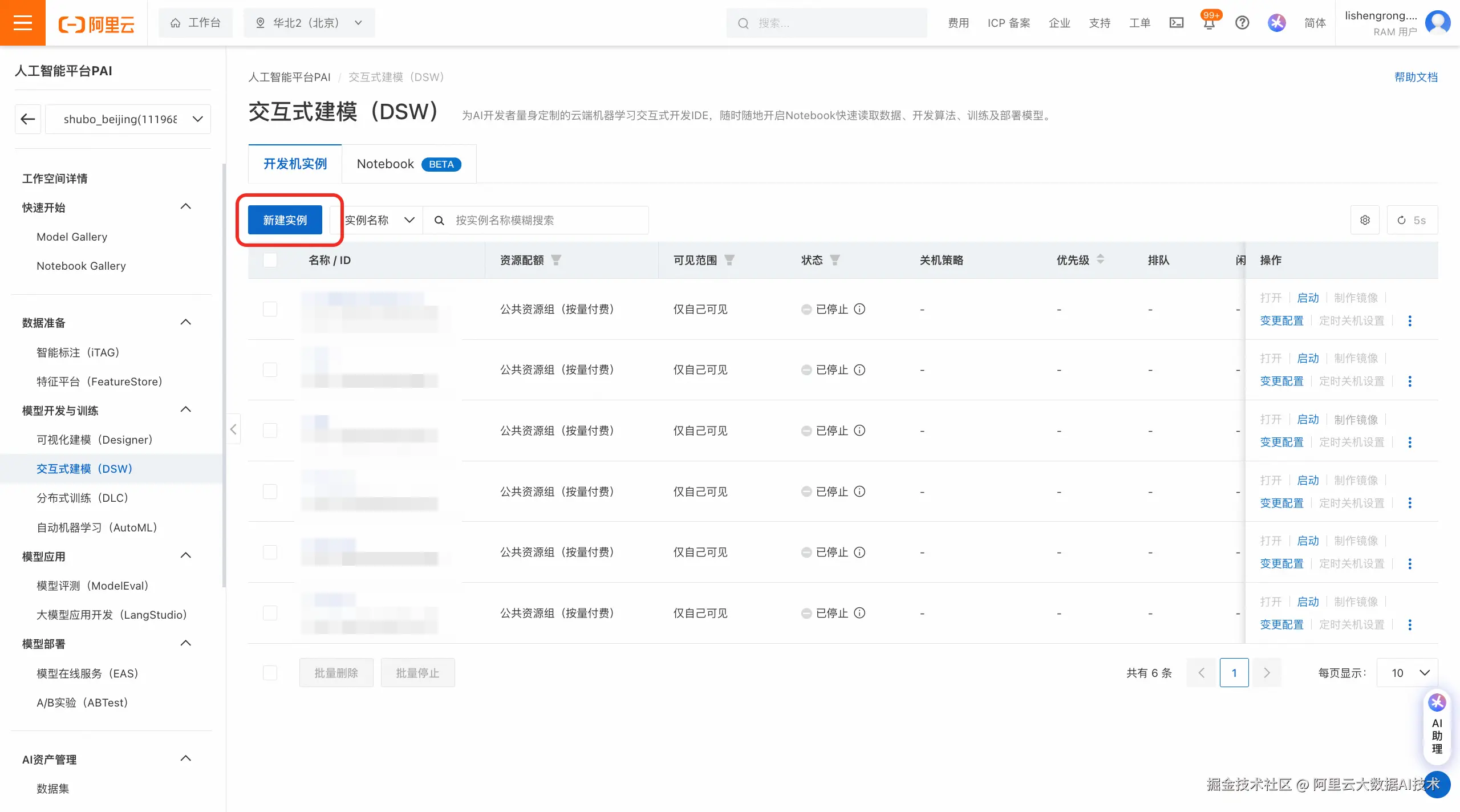Go to previous page arrow

(x=1201, y=673)
